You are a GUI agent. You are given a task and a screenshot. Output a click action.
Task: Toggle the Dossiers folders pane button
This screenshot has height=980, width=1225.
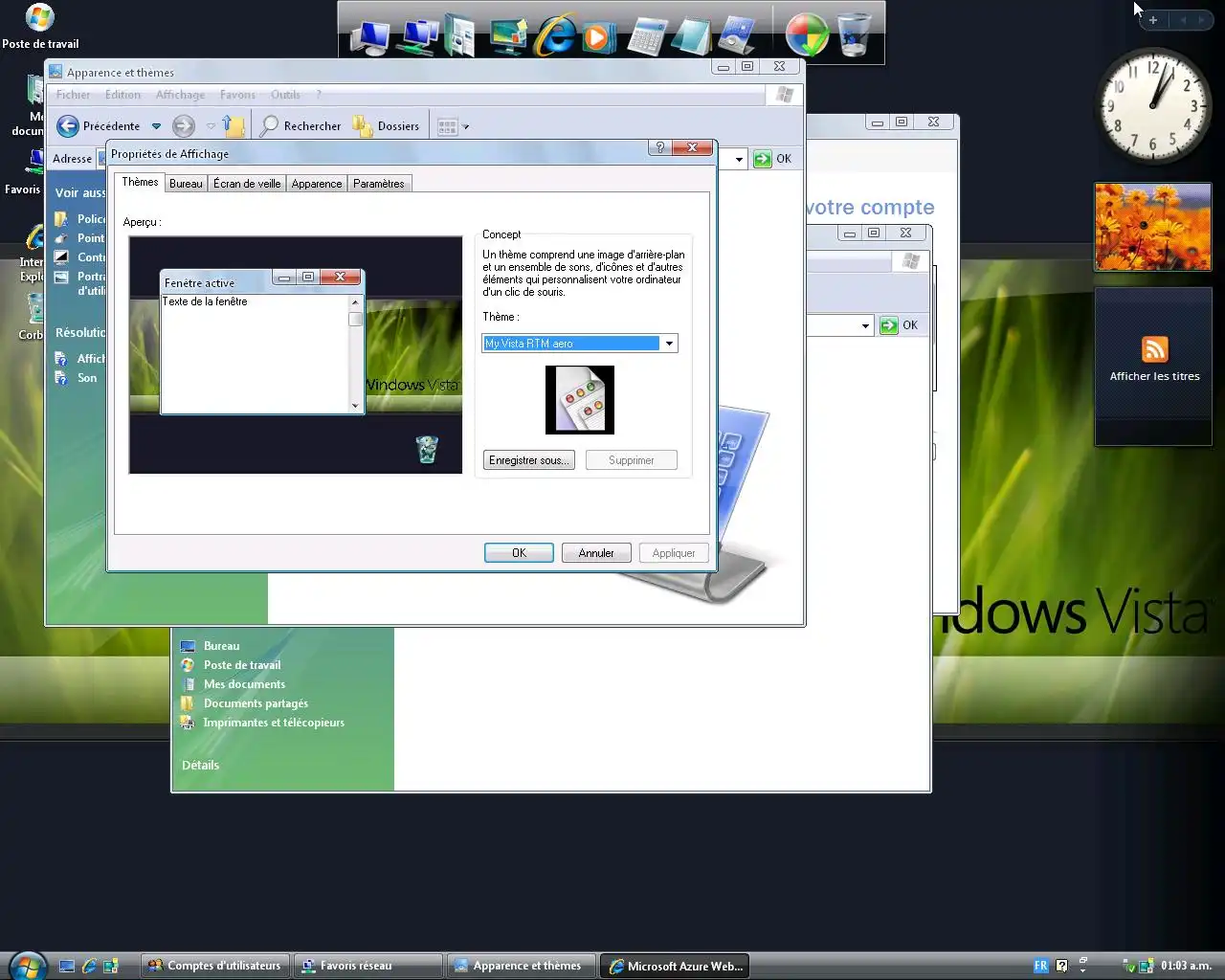click(x=387, y=125)
